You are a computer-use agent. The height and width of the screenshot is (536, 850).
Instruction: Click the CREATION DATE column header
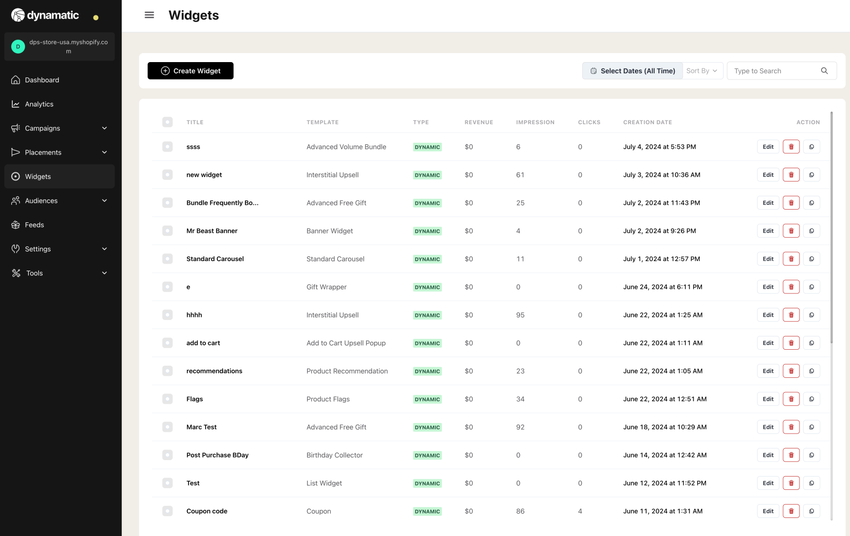[x=647, y=122]
